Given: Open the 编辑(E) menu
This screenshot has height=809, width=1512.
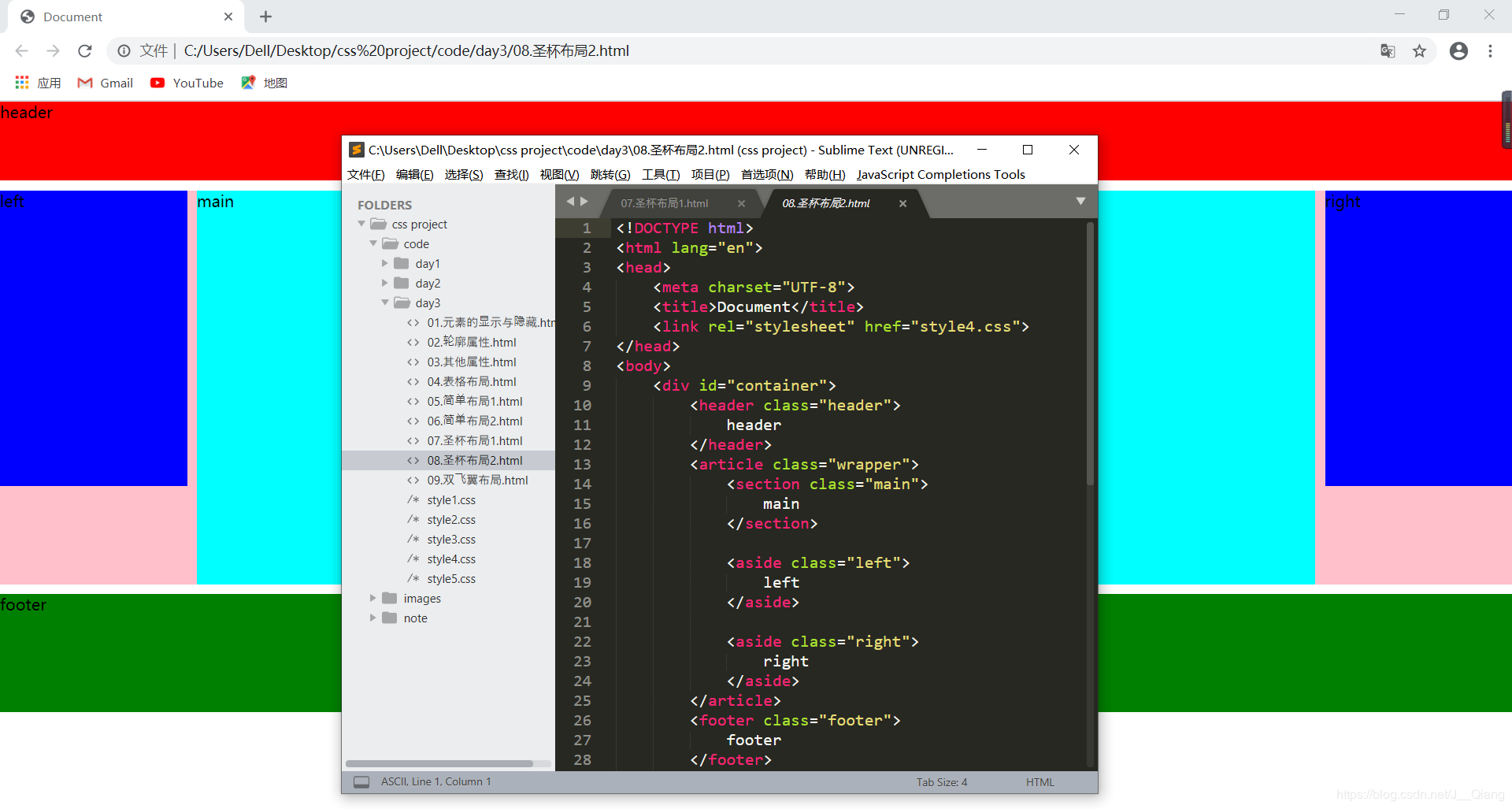Looking at the screenshot, I should click(x=414, y=175).
